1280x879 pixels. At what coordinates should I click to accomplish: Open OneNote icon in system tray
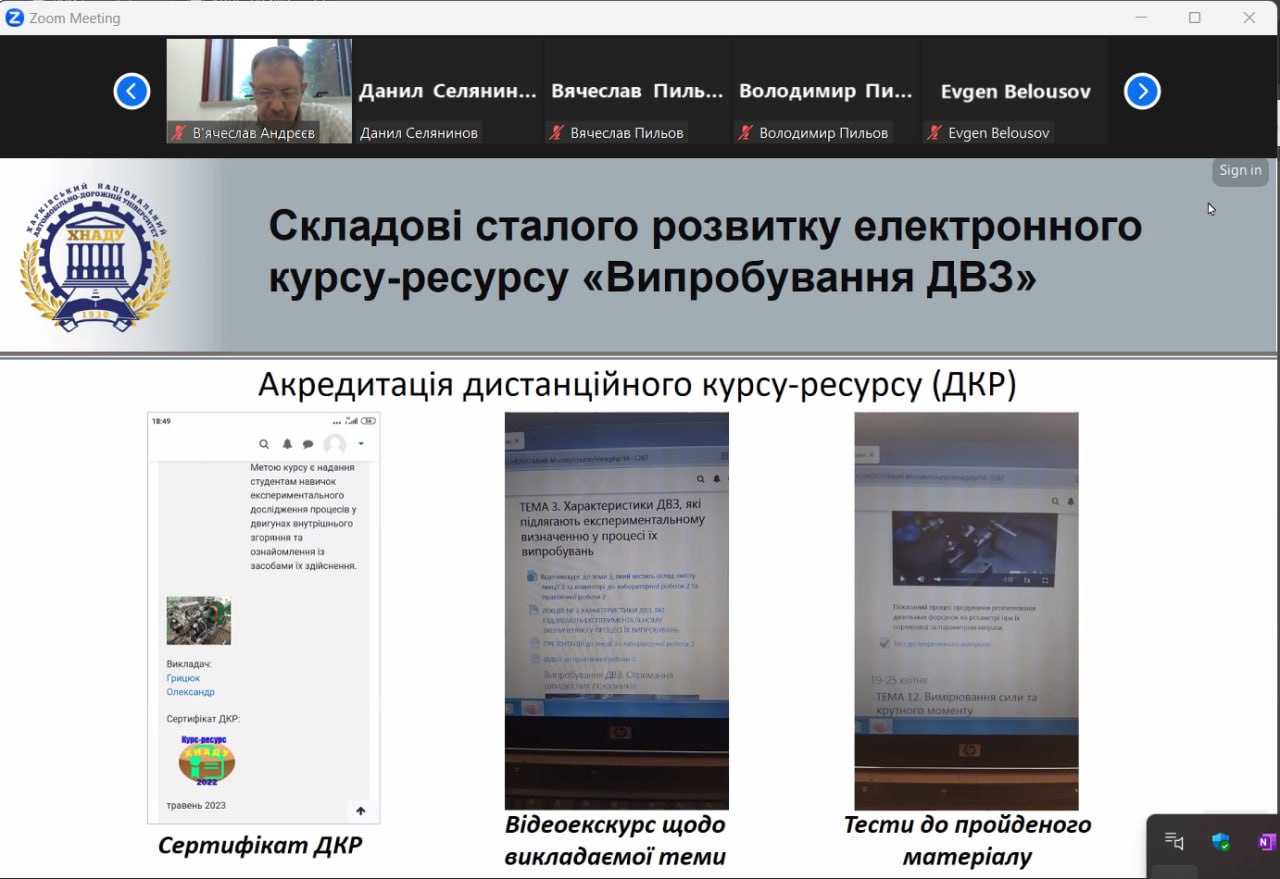pyautogui.click(x=1265, y=842)
